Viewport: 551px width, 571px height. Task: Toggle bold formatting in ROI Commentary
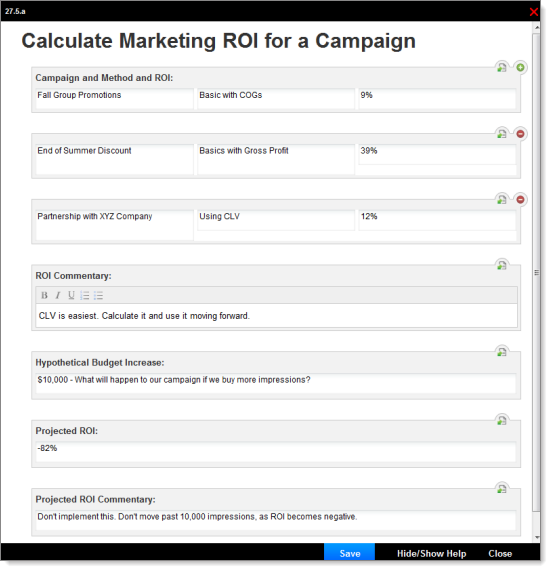pos(44,295)
